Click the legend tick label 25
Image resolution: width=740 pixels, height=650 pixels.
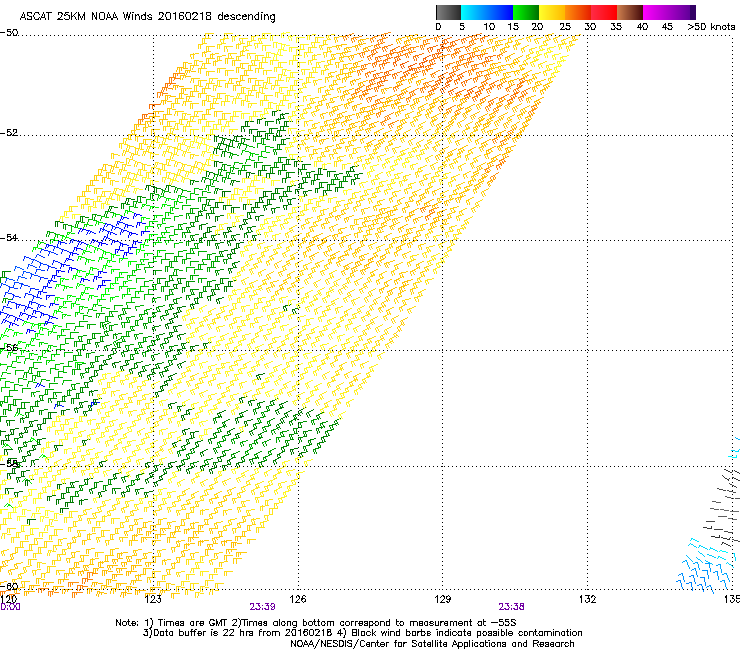click(565, 27)
